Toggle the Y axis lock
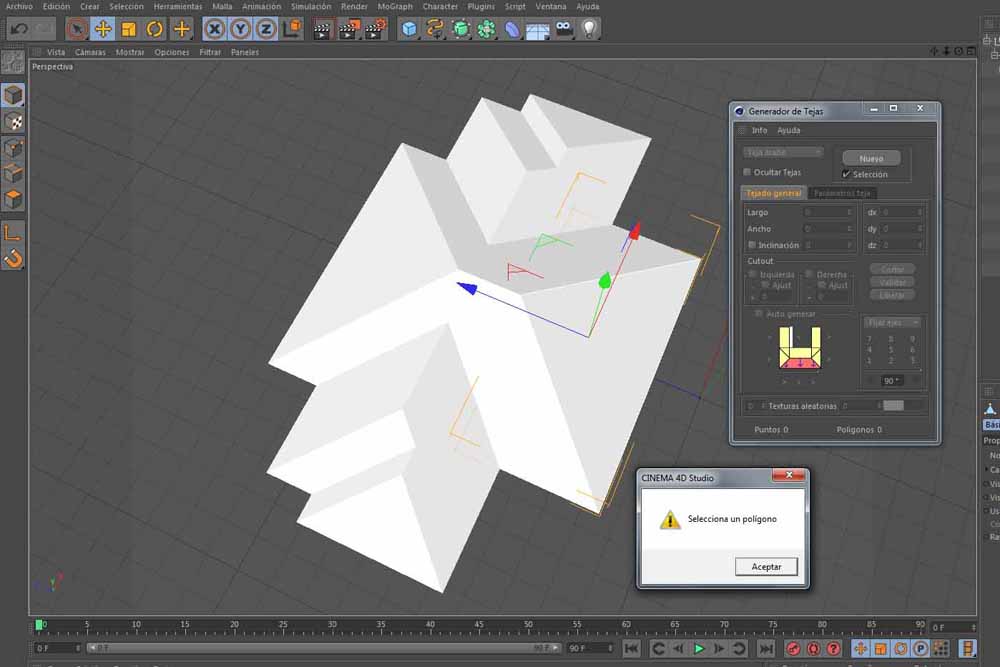This screenshot has height=667, width=1000. (x=240, y=29)
